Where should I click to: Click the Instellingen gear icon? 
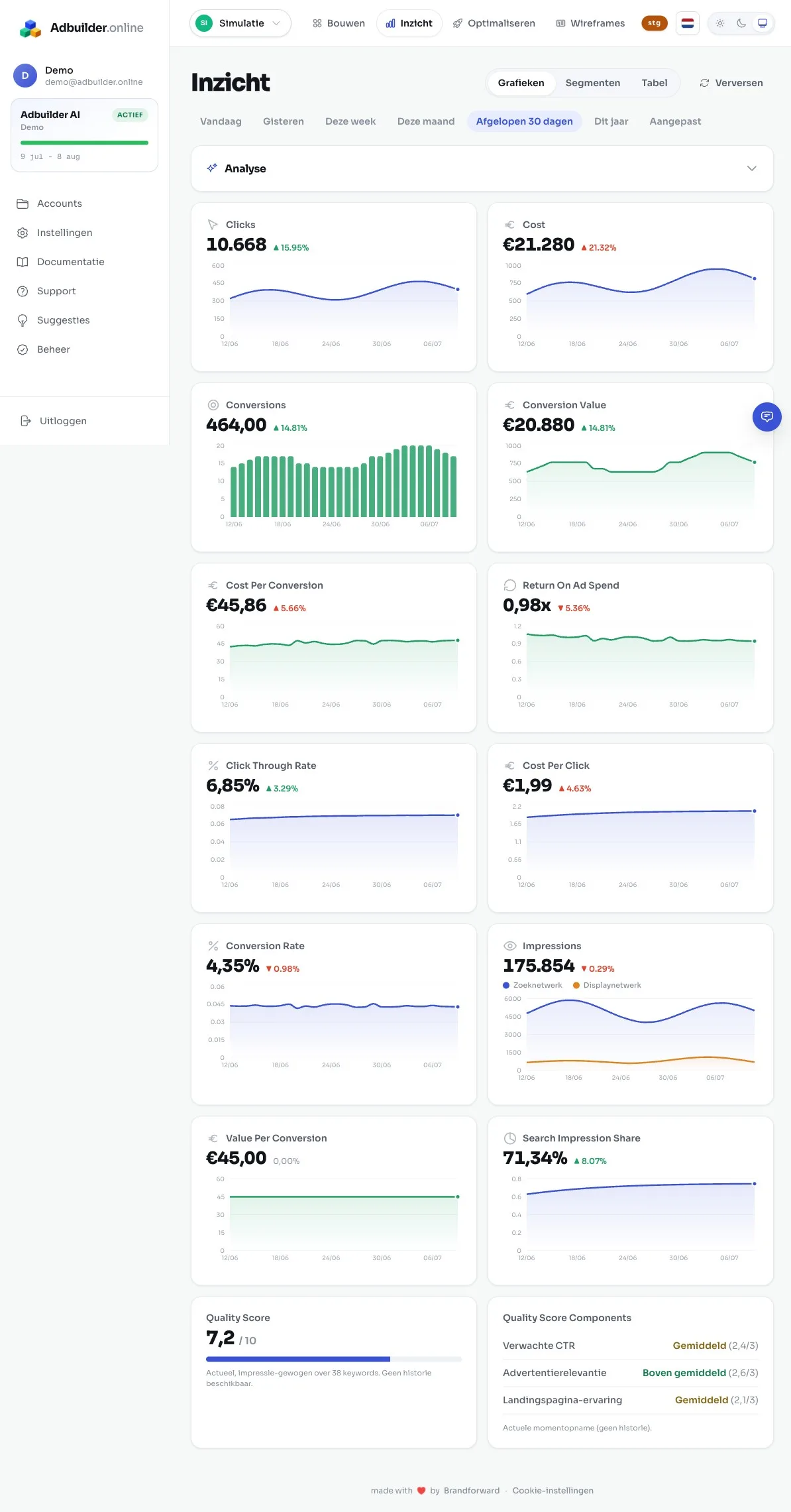tap(23, 233)
